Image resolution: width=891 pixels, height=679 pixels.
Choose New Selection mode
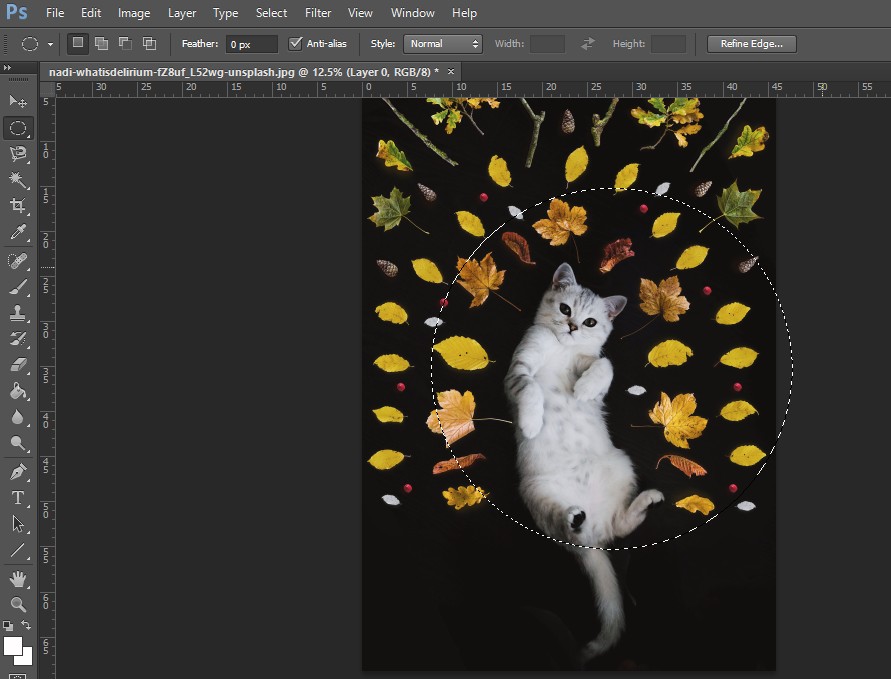(x=78, y=43)
